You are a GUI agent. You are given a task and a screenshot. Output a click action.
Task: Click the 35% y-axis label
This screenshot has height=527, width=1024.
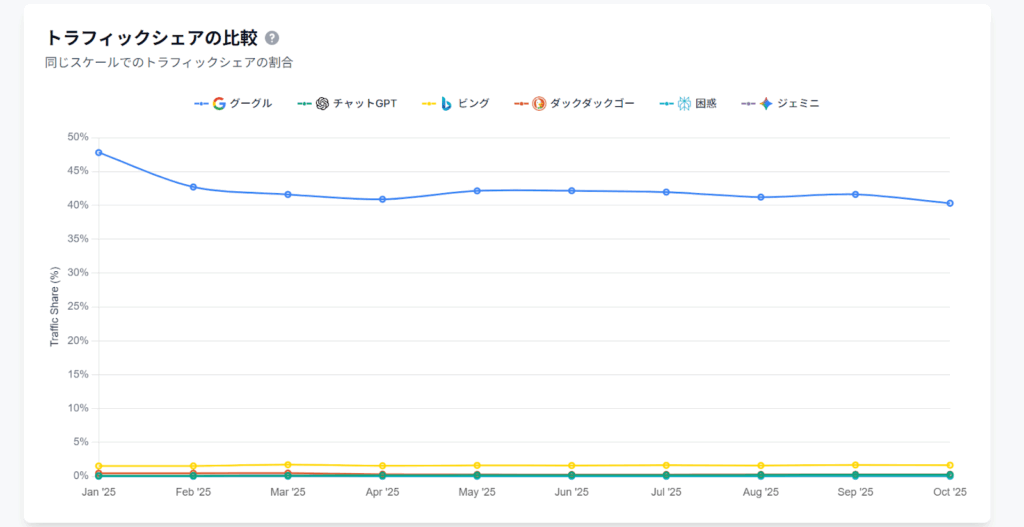tap(76, 239)
